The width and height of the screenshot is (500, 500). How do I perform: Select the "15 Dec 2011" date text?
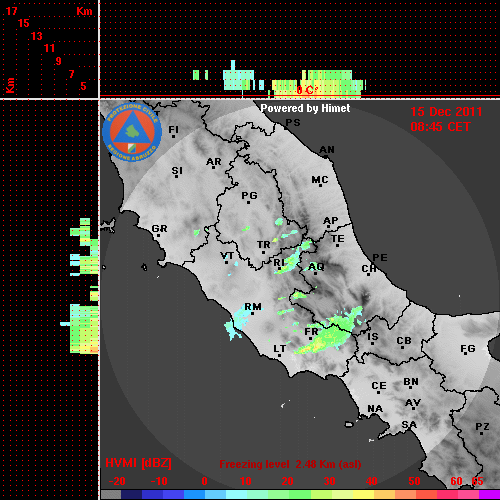446,112
